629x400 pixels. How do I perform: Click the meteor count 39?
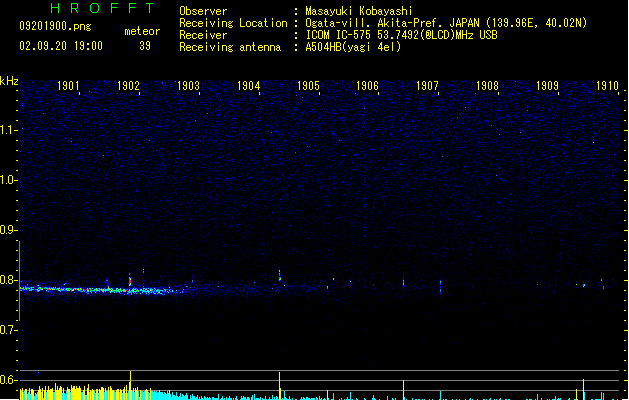point(145,46)
